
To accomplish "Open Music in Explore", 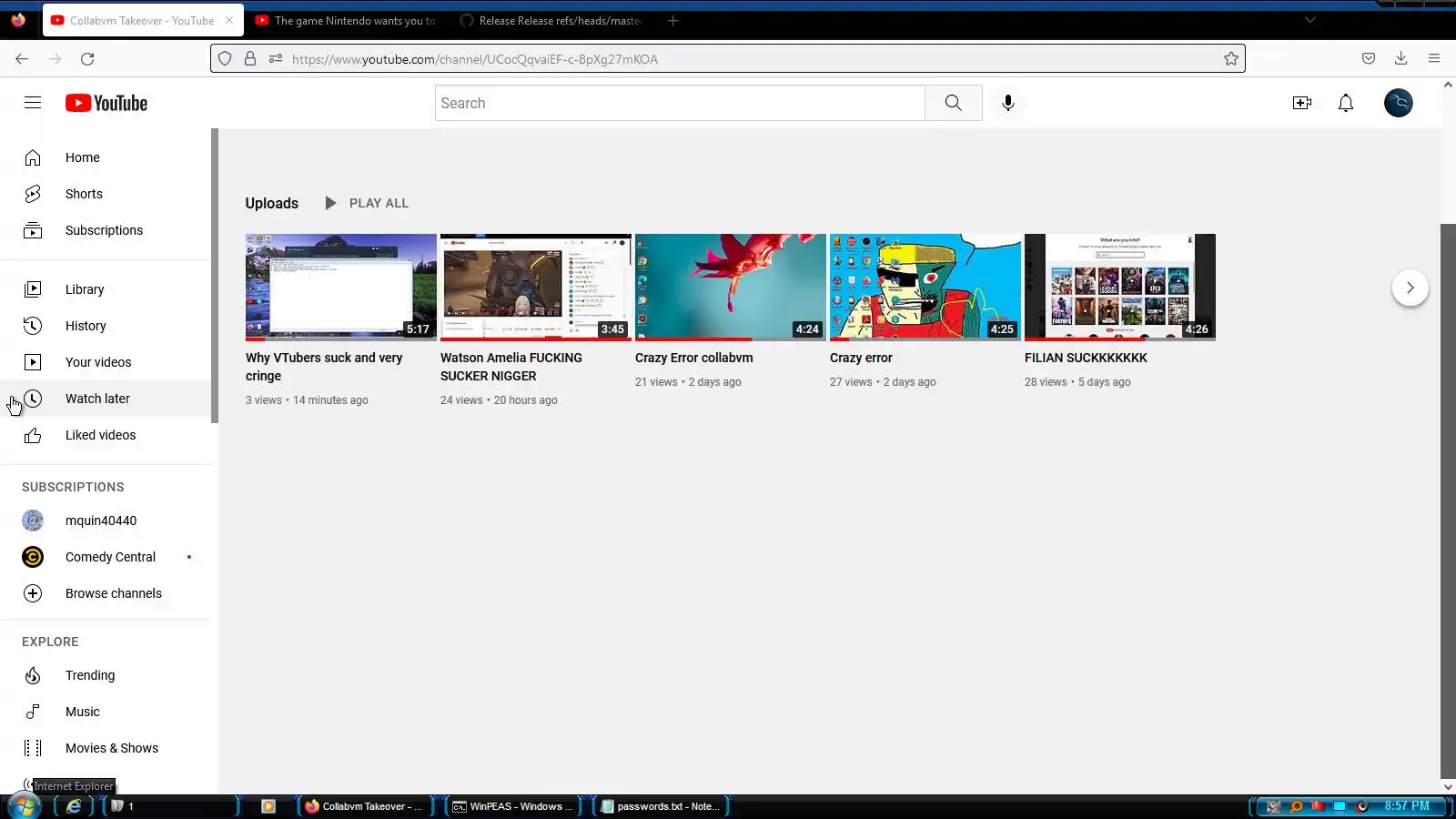I will (106, 712).
